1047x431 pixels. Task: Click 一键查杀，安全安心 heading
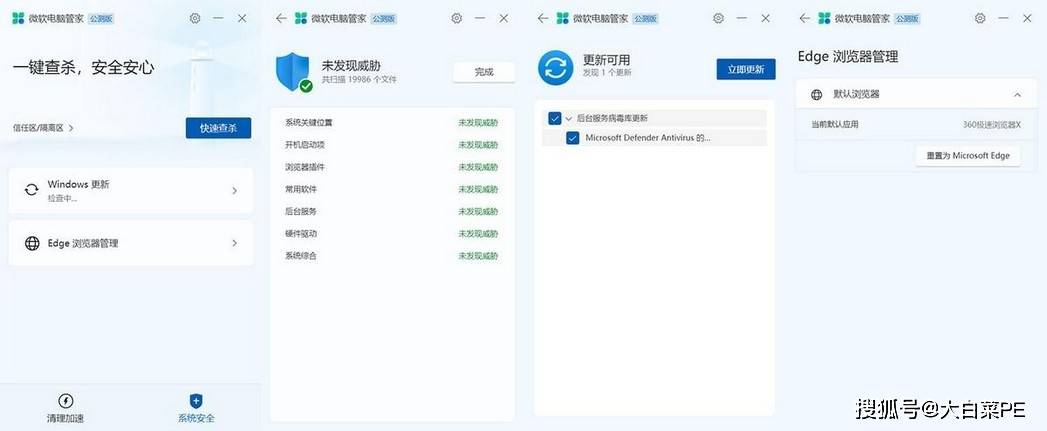[83, 67]
